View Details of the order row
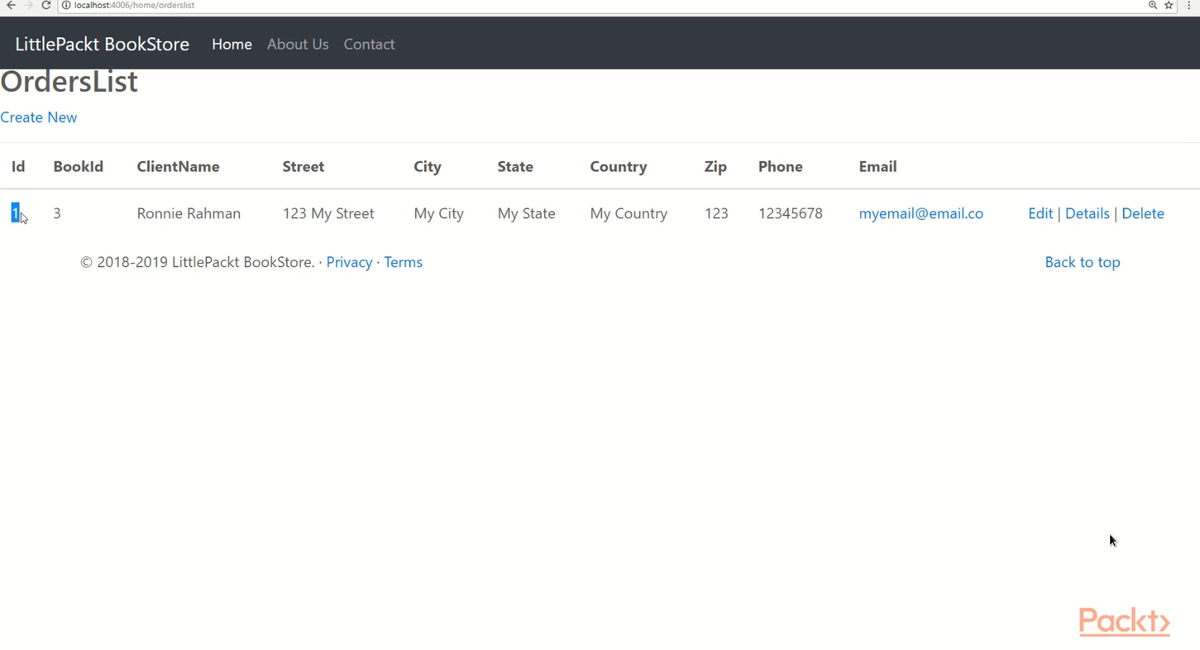 click(1087, 213)
